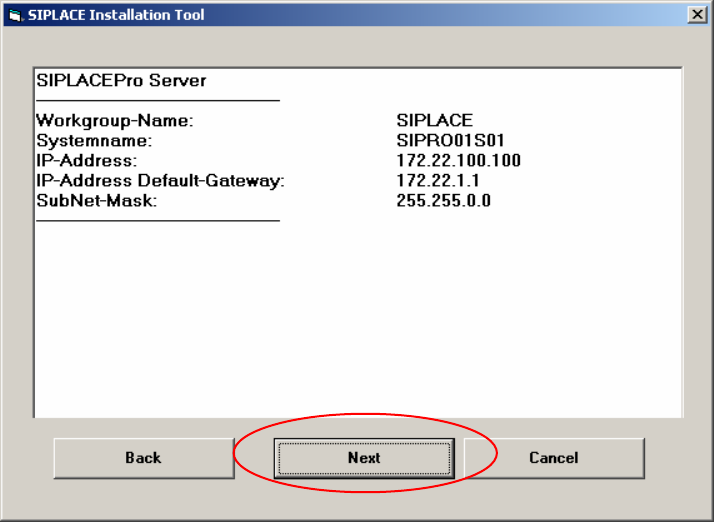Click the 'IP-Address:' label
The image size is (714, 522).
point(87,161)
